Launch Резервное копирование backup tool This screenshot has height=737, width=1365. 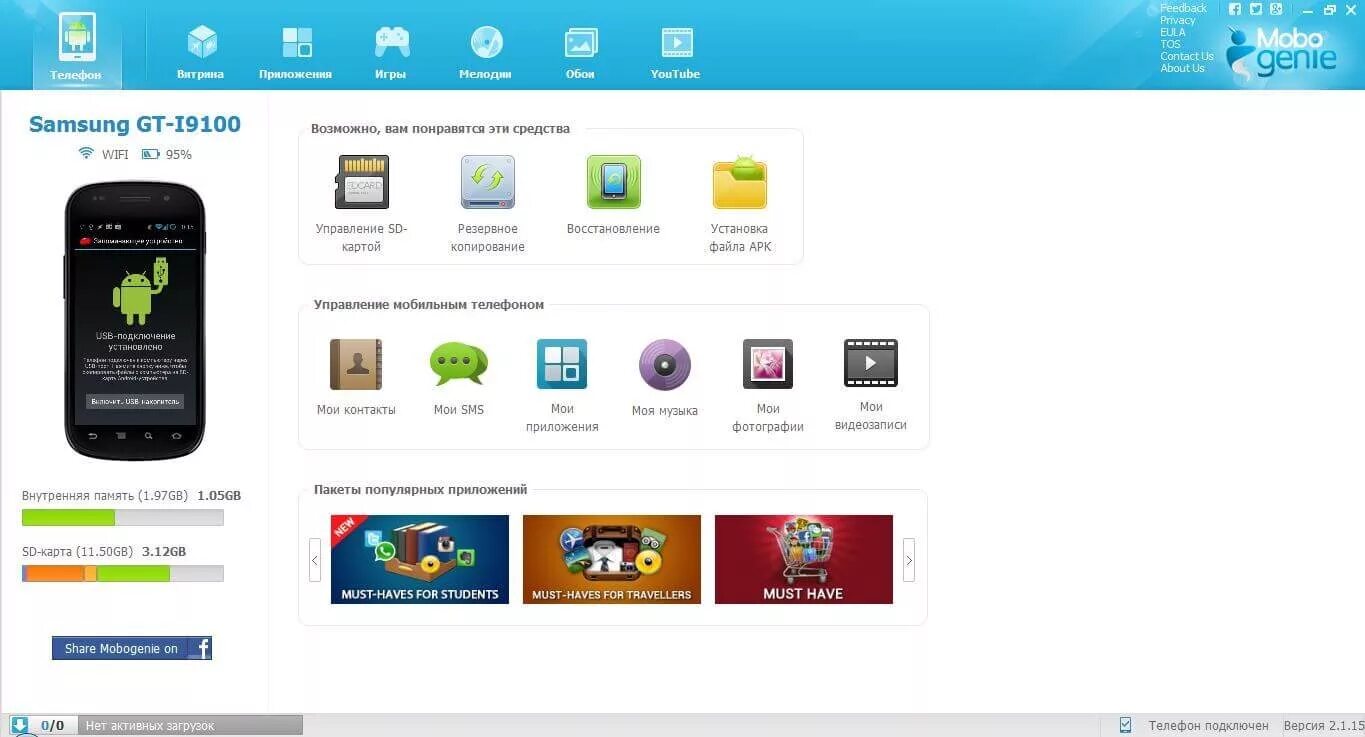[x=487, y=204]
